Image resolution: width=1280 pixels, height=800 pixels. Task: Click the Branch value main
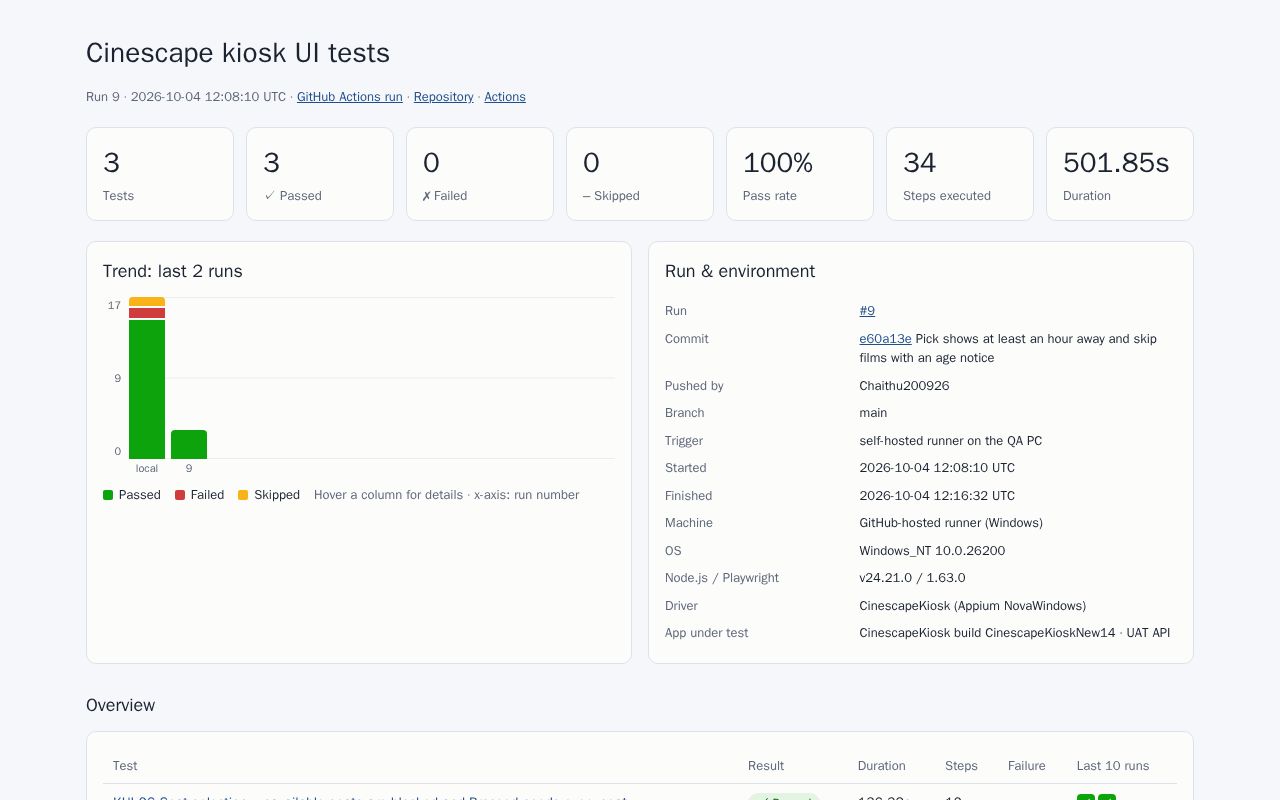click(x=873, y=413)
